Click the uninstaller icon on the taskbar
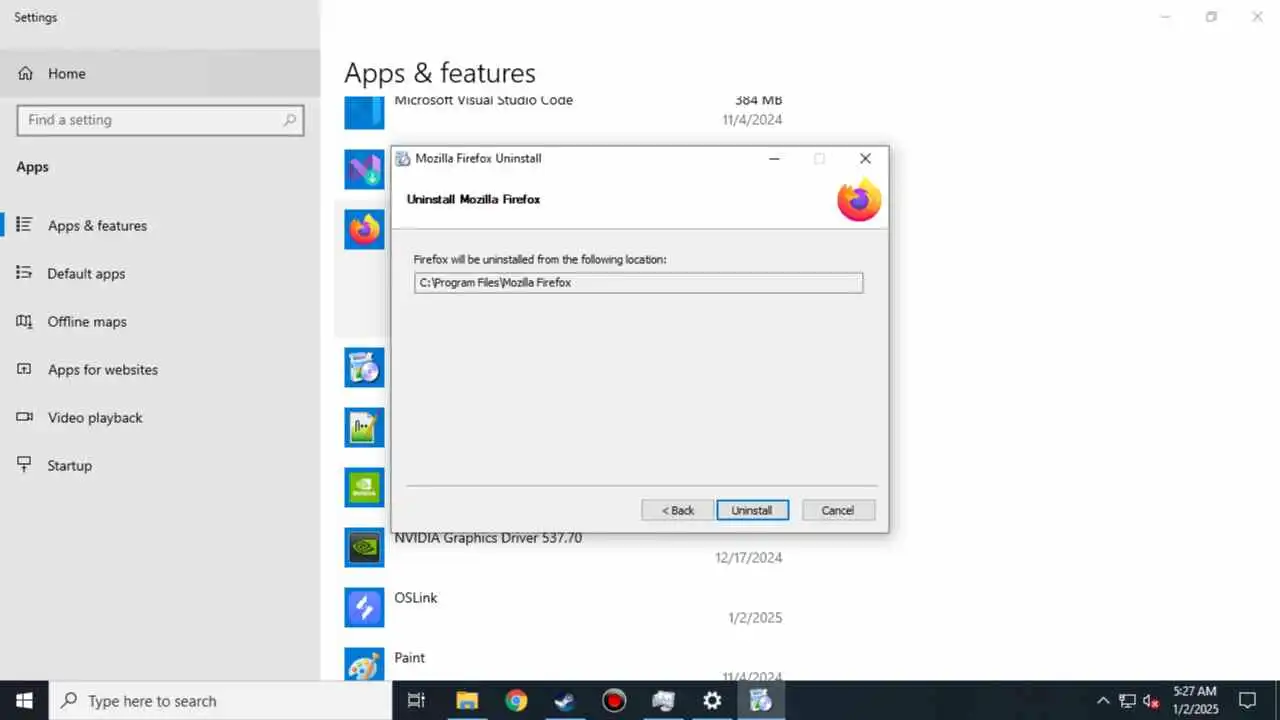This screenshot has width=1280, height=720. click(x=761, y=701)
